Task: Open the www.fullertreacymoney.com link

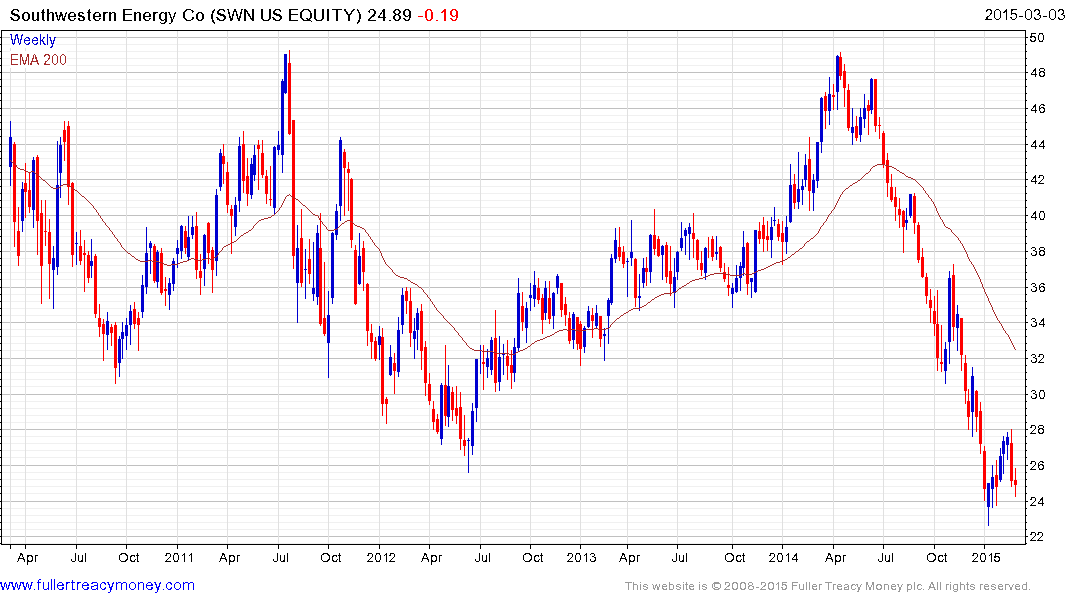Action: pos(97,585)
